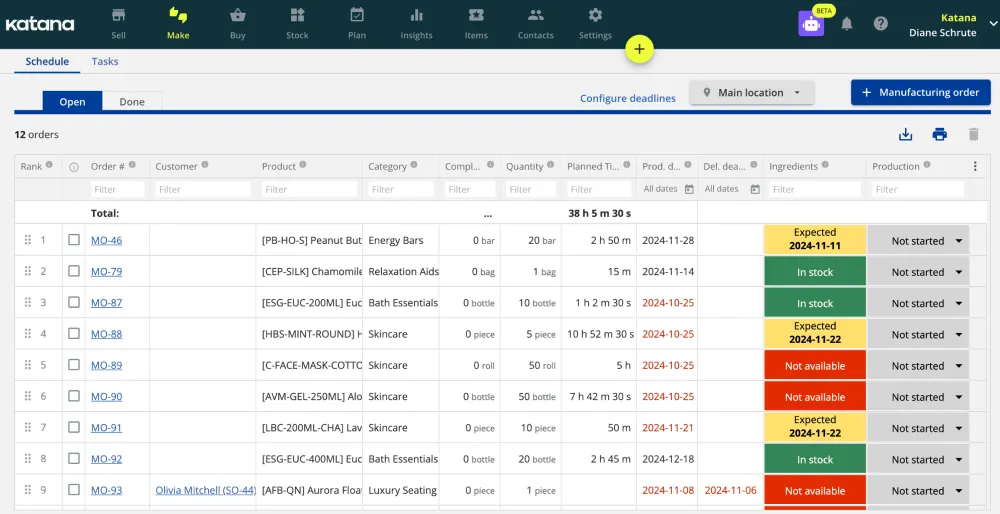The width and height of the screenshot is (1000, 514).
Task: Print the manufacturing orders list
Action: (x=939, y=135)
